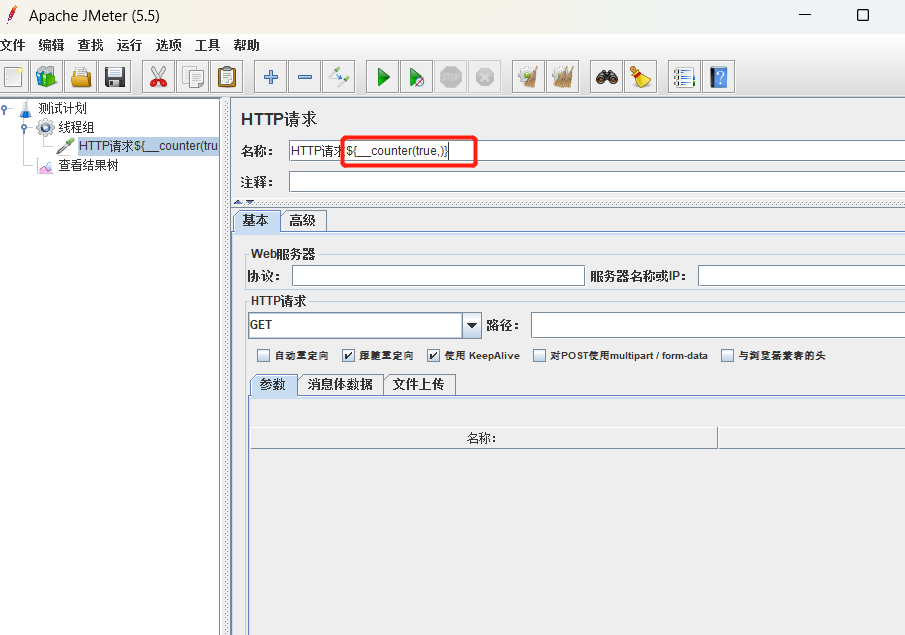Click the Save disk icon
Image resolution: width=905 pixels, height=635 pixels.
click(115, 77)
